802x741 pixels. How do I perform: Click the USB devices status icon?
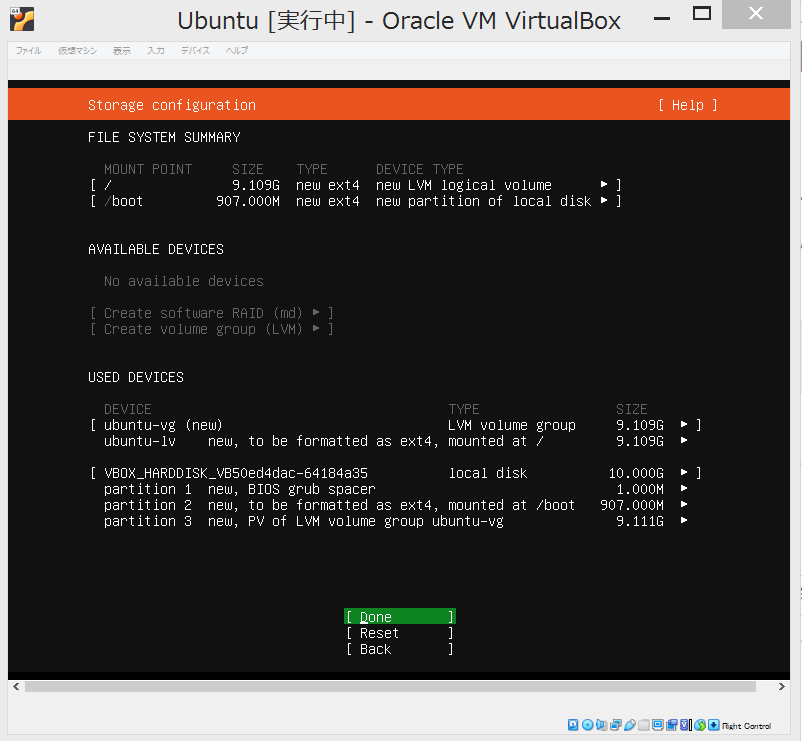[630, 725]
